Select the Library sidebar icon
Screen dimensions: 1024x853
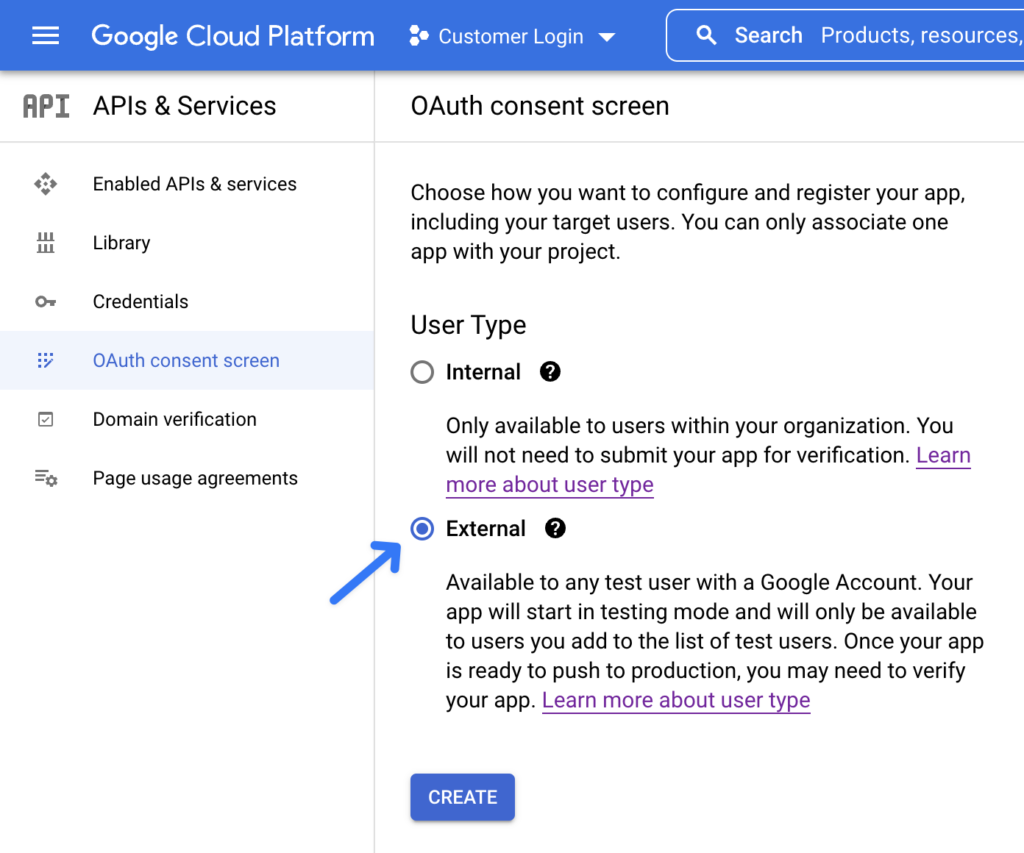(46, 243)
